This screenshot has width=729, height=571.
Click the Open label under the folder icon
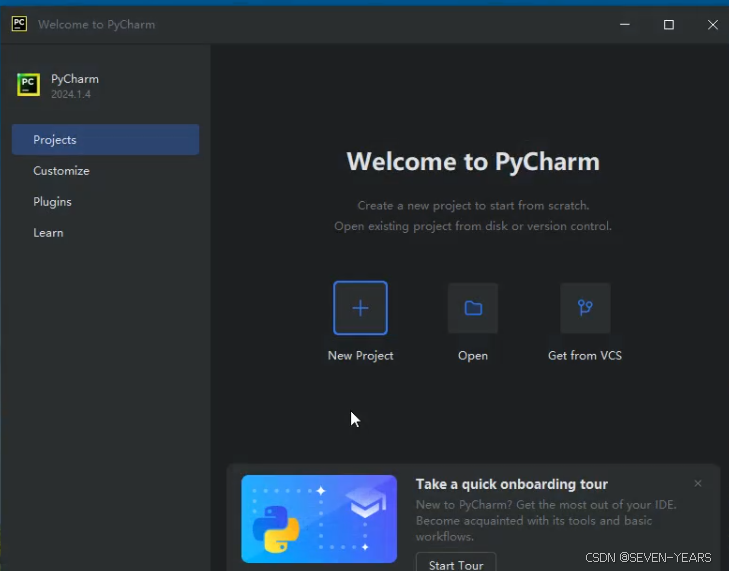473,356
